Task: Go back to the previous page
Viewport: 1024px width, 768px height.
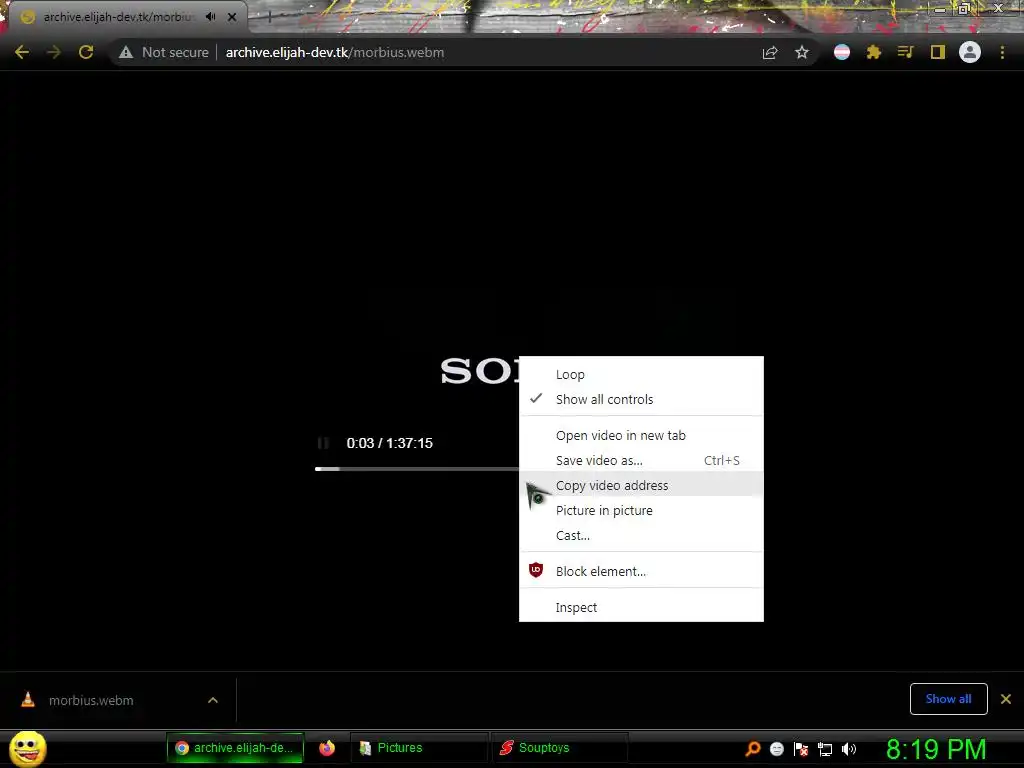Action: click(x=22, y=52)
